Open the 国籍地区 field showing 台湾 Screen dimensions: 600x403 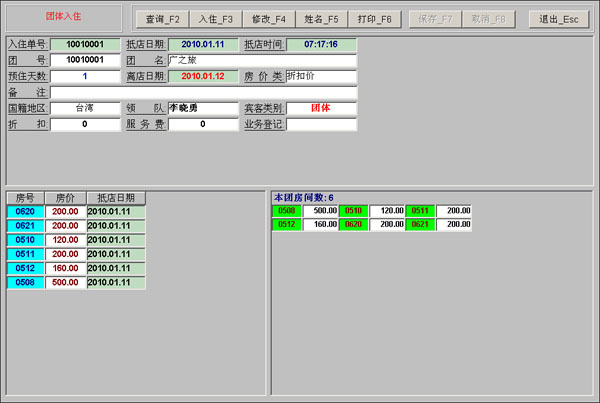click(85, 108)
